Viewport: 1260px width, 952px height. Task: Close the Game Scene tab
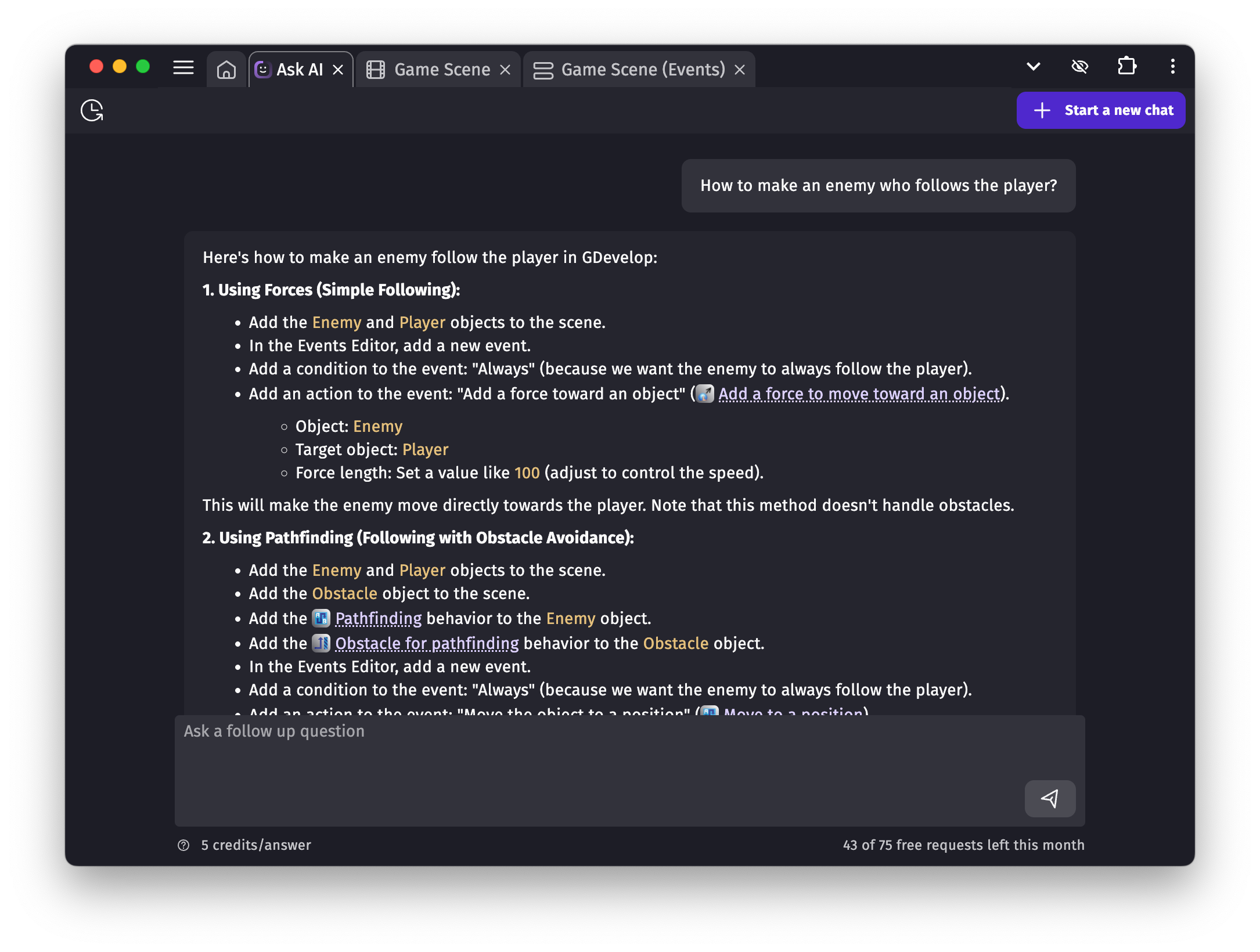click(x=504, y=69)
